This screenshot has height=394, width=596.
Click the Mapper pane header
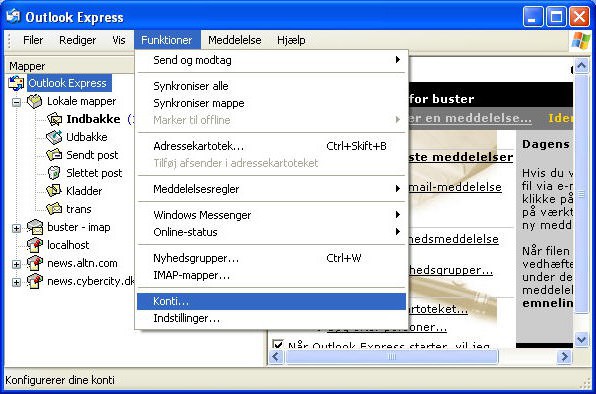70,66
